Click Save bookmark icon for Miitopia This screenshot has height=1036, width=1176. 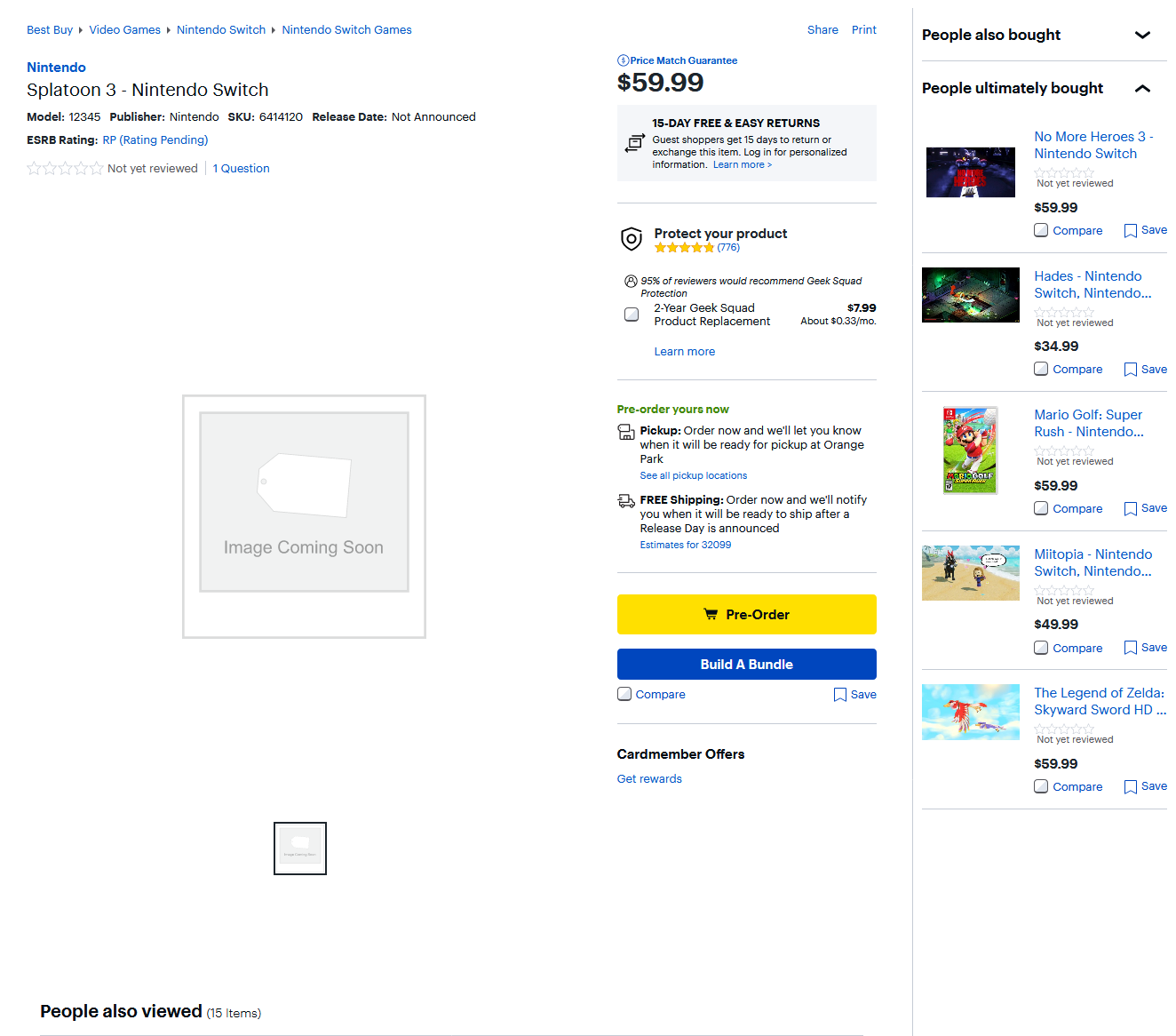coord(1130,648)
